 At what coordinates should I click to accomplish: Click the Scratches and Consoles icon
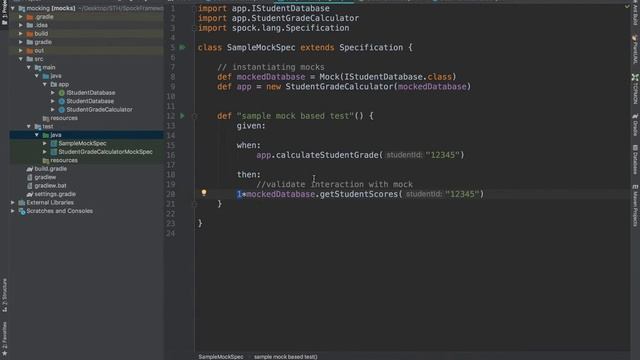[22, 211]
